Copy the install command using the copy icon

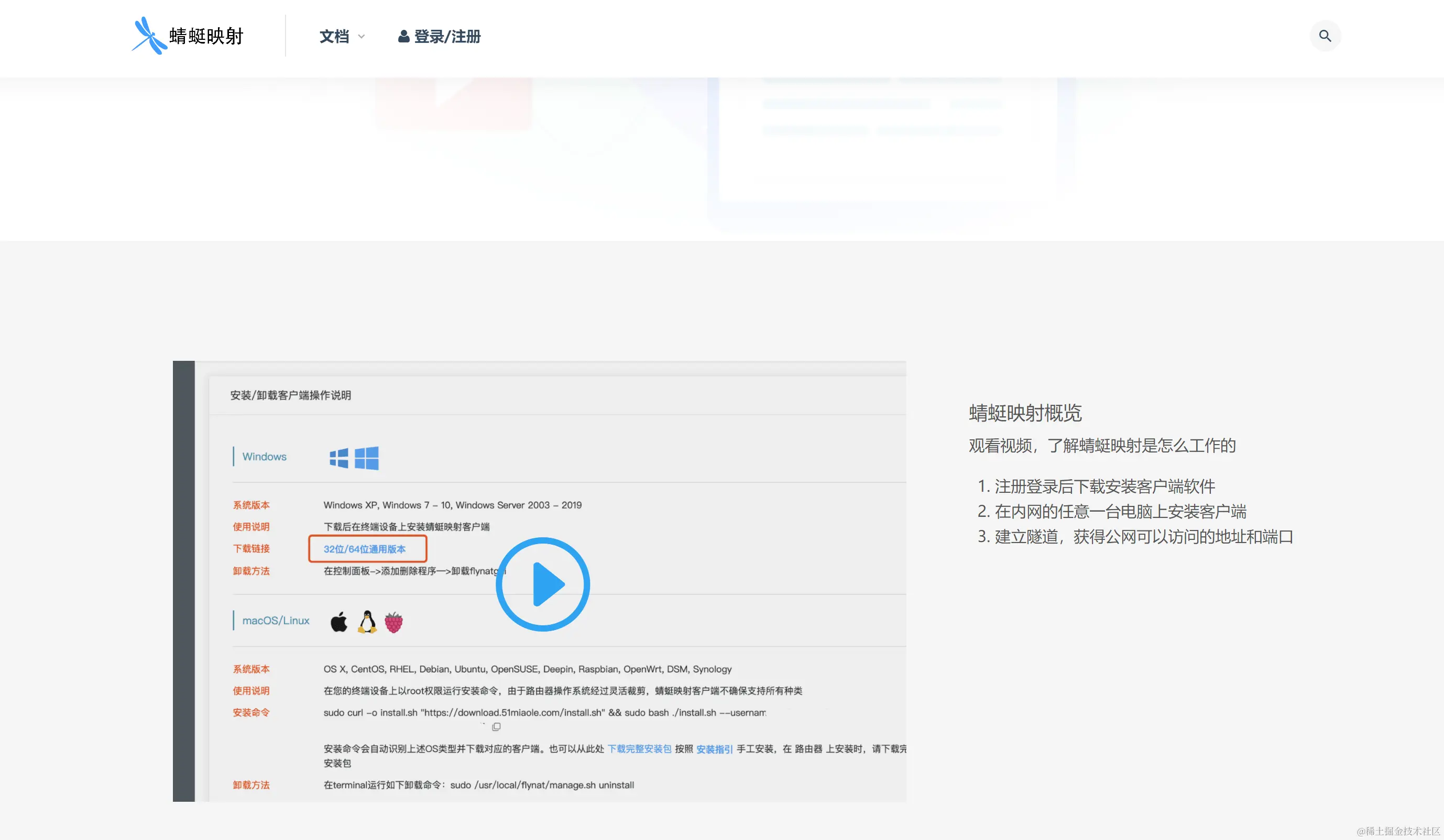[x=495, y=726]
